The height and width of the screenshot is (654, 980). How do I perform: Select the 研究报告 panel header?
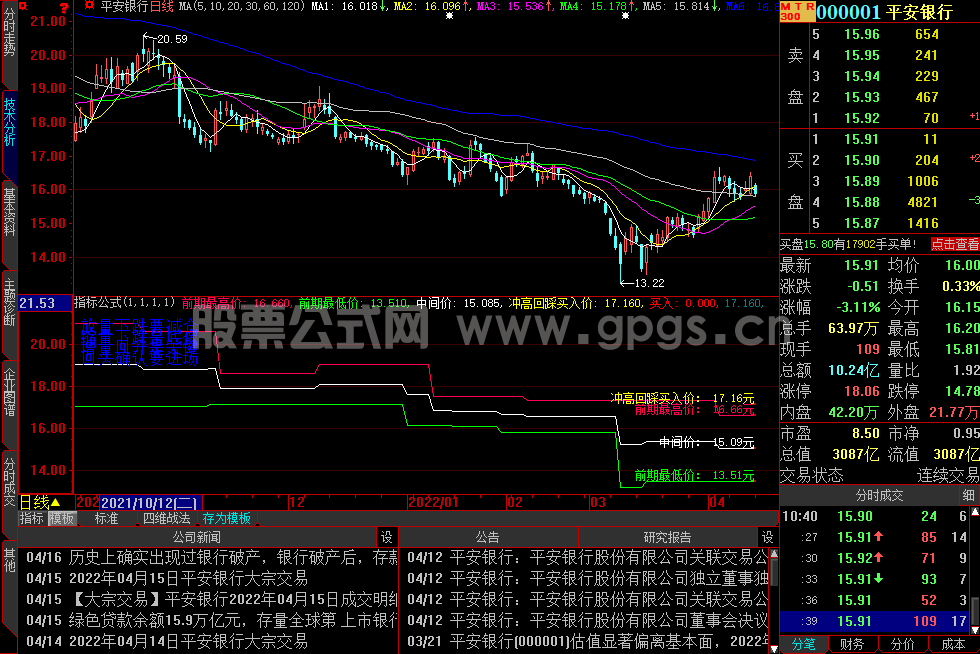point(668,537)
